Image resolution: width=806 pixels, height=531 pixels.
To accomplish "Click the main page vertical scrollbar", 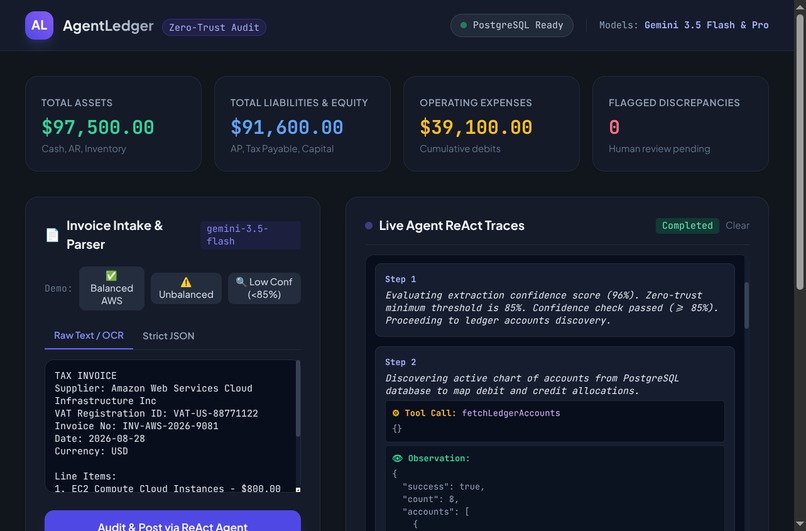I will (x=800, y=152).
